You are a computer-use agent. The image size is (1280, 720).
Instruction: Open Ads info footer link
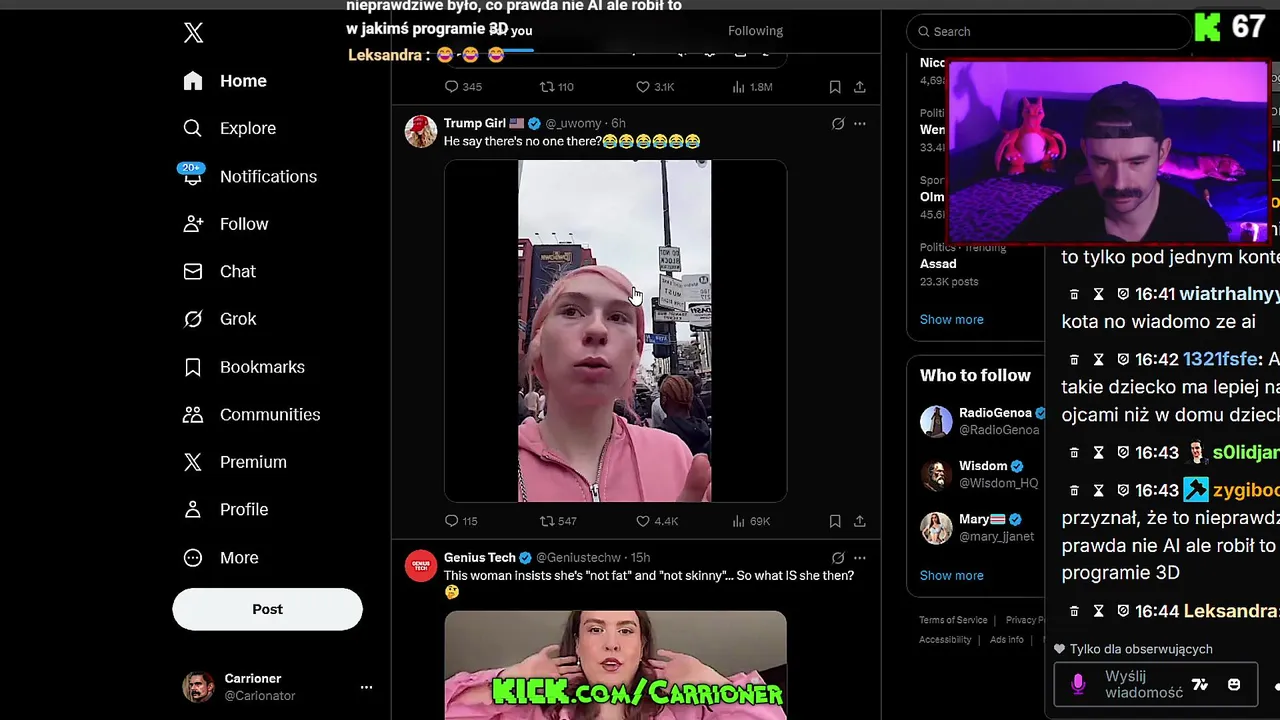[x=1007, y=640]
